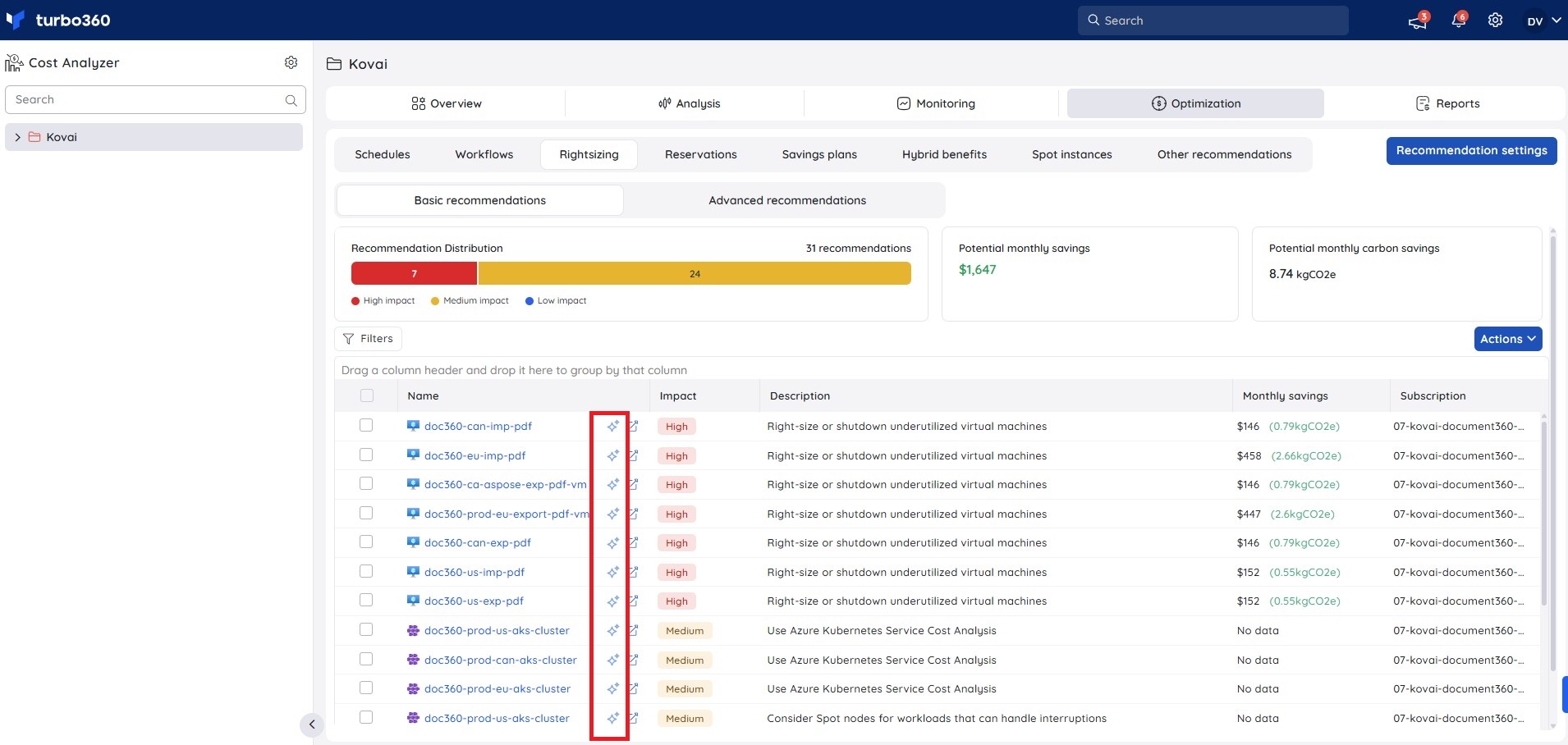Open the Filters panel
This screenshot has height=745, width=1568.
[368, 339]
